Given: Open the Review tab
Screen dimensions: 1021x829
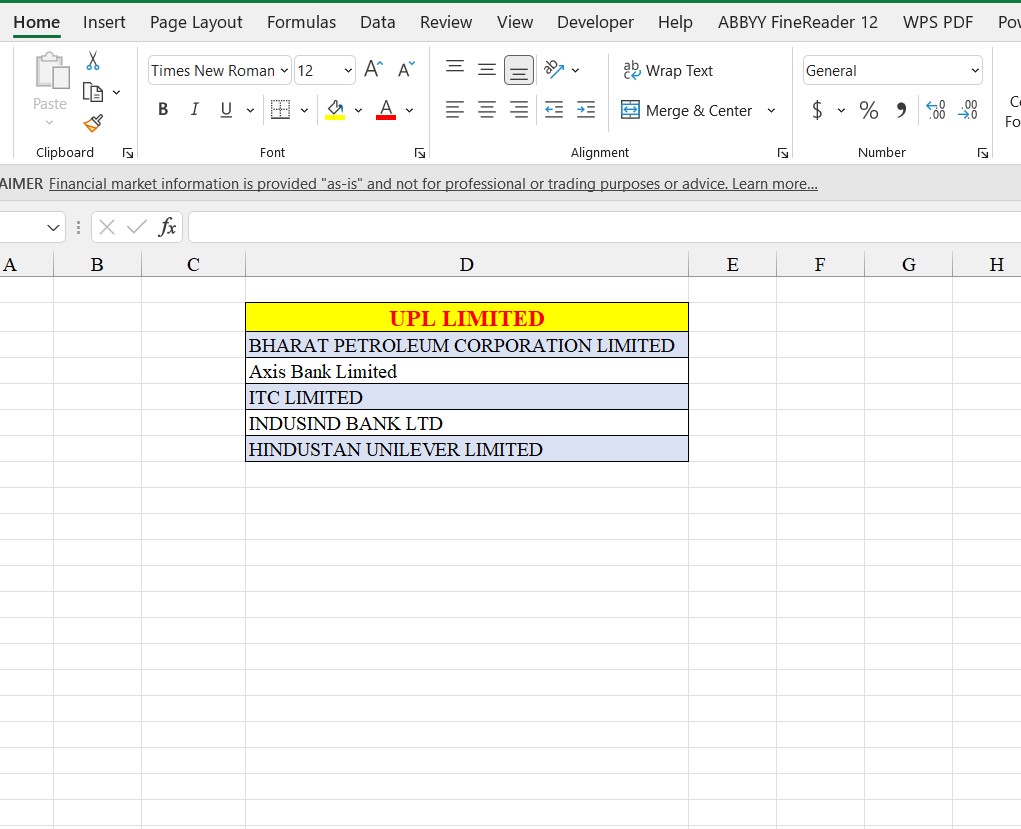Looking at the screenshot, I should (x=446, y=22).
